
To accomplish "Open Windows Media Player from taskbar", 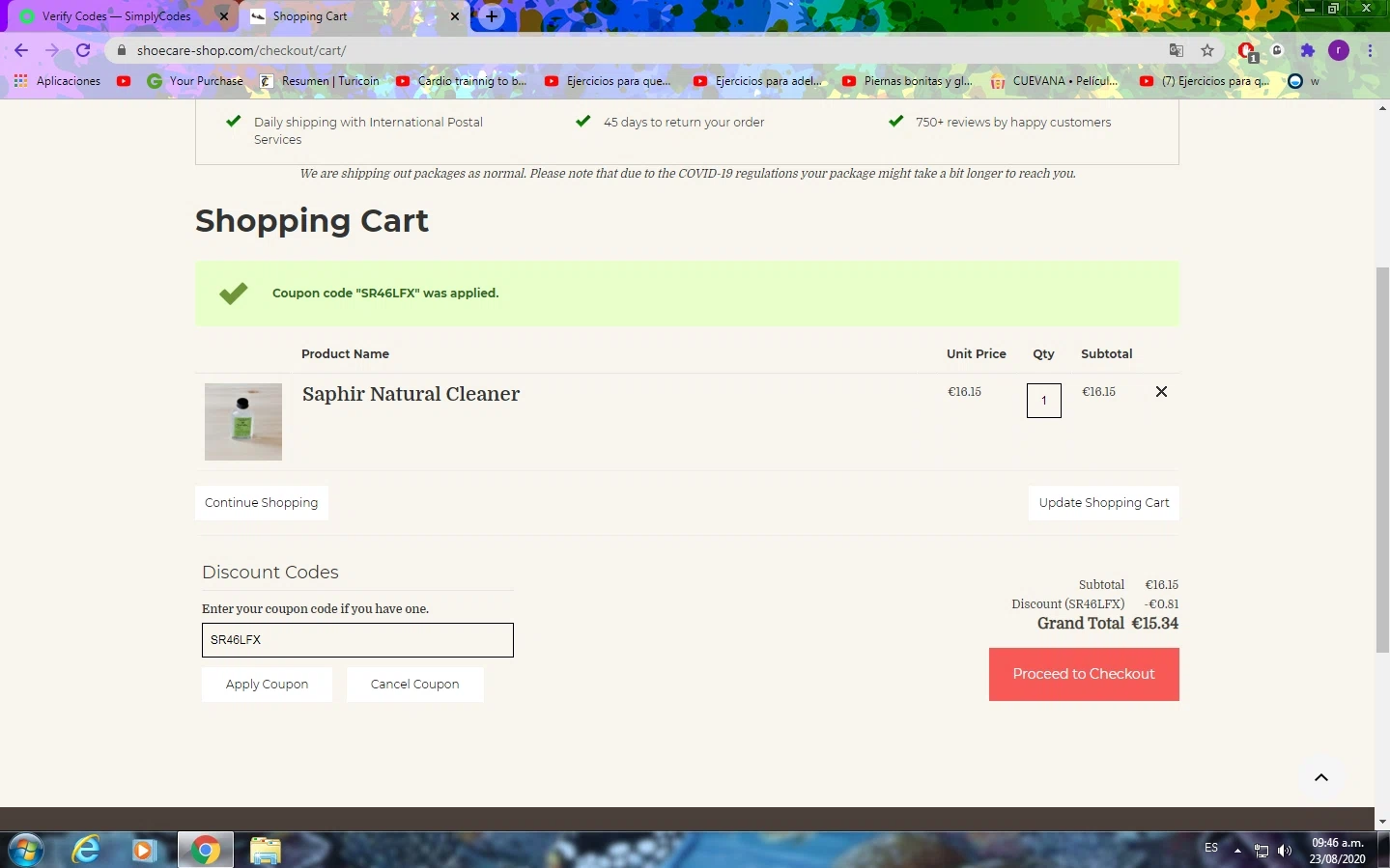I will tap(145, 850).
